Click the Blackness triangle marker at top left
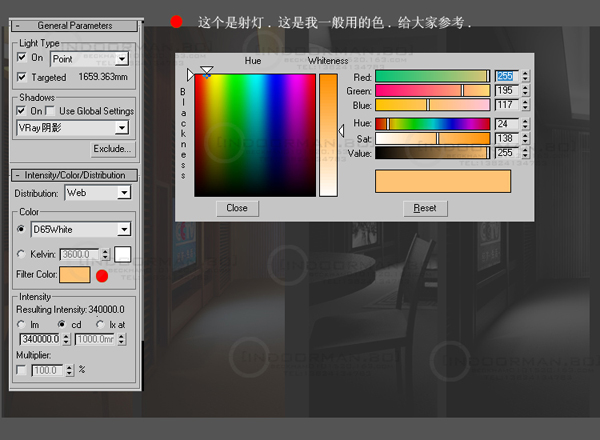600x440 pixels. 190,75
